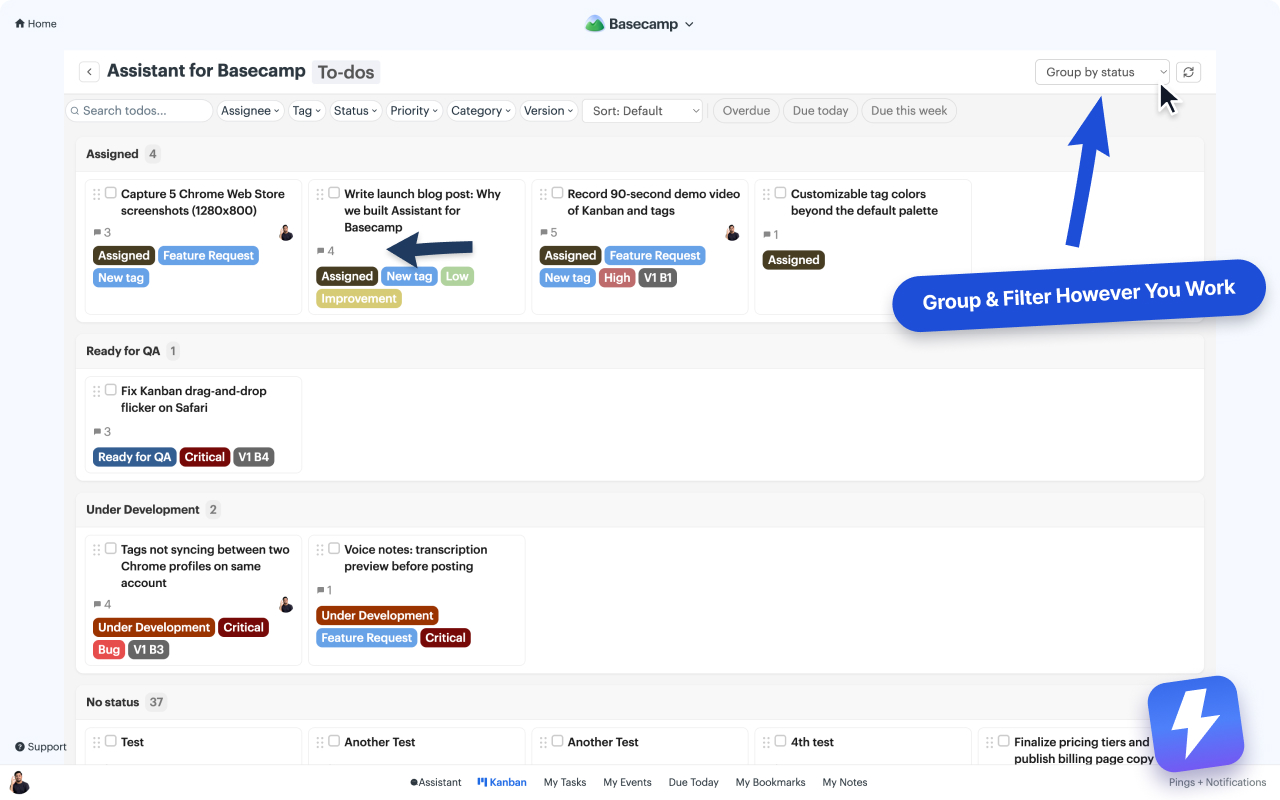
Task: Check off the 4th test todo
Action: point(781,741)
